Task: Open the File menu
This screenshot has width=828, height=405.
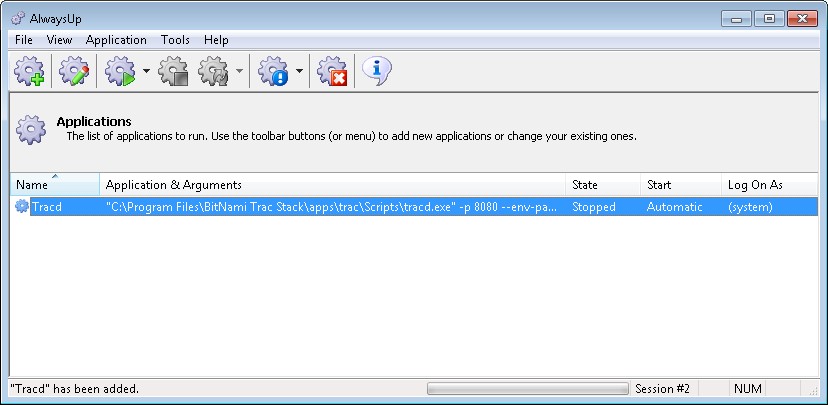Action: pos(24,40)
